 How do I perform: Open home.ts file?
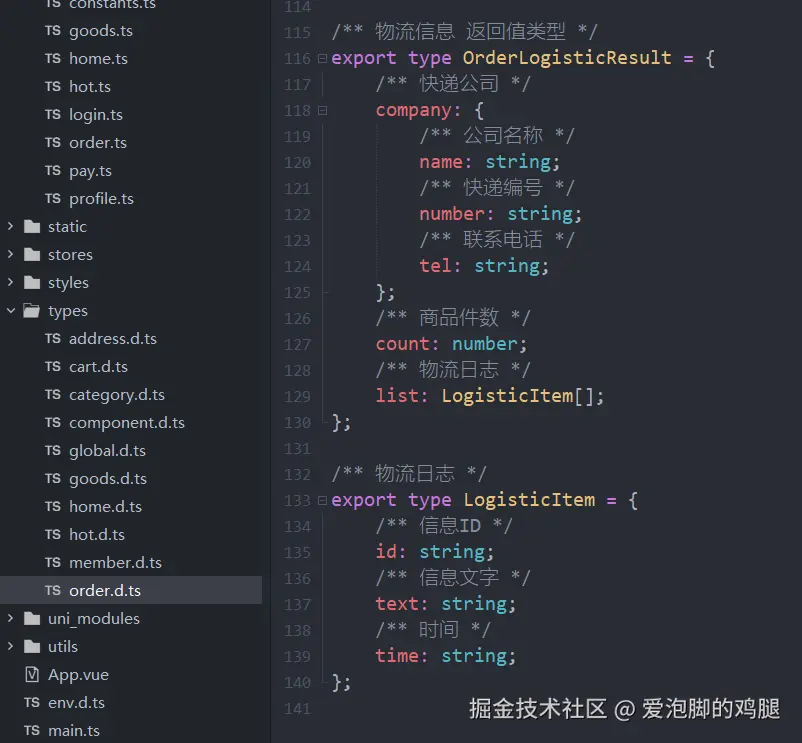pos(98,59)
